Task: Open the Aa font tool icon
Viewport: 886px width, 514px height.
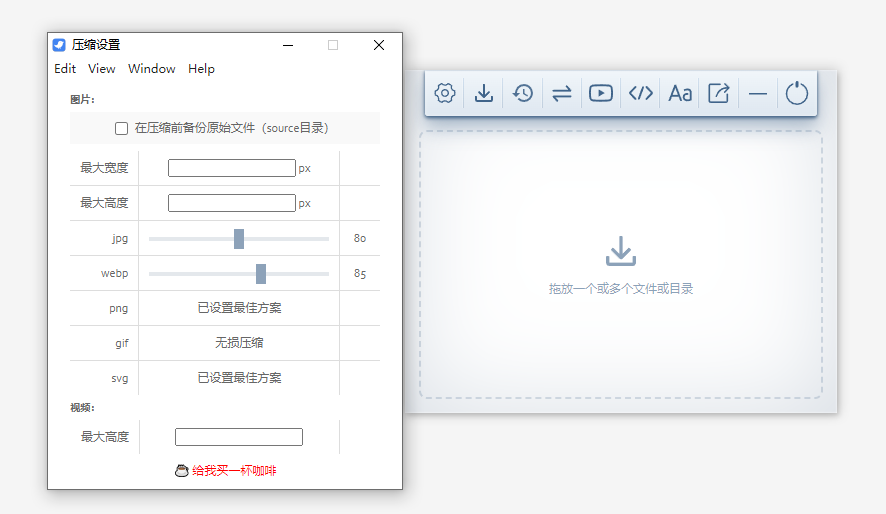Action: pyautogui.click(x=680, y=93)
